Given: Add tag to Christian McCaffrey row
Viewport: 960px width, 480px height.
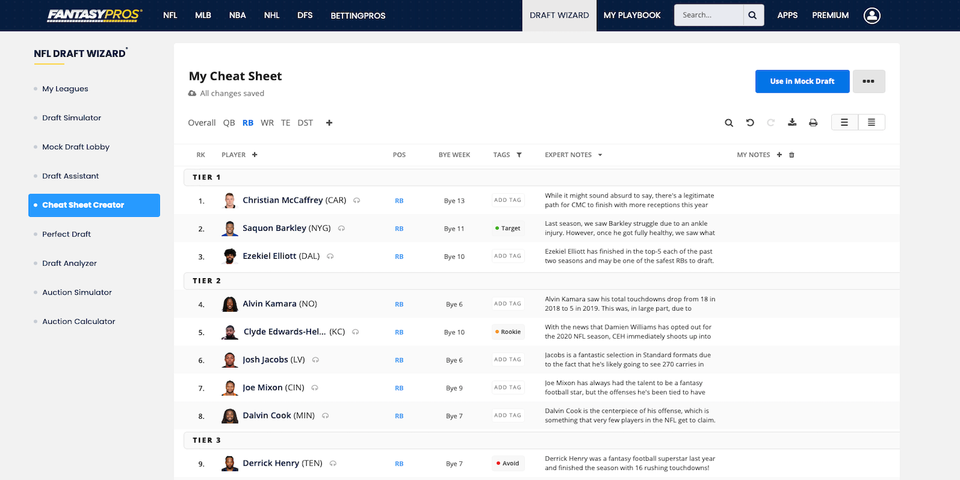Looking at the screenshot, I should [508, 200].
